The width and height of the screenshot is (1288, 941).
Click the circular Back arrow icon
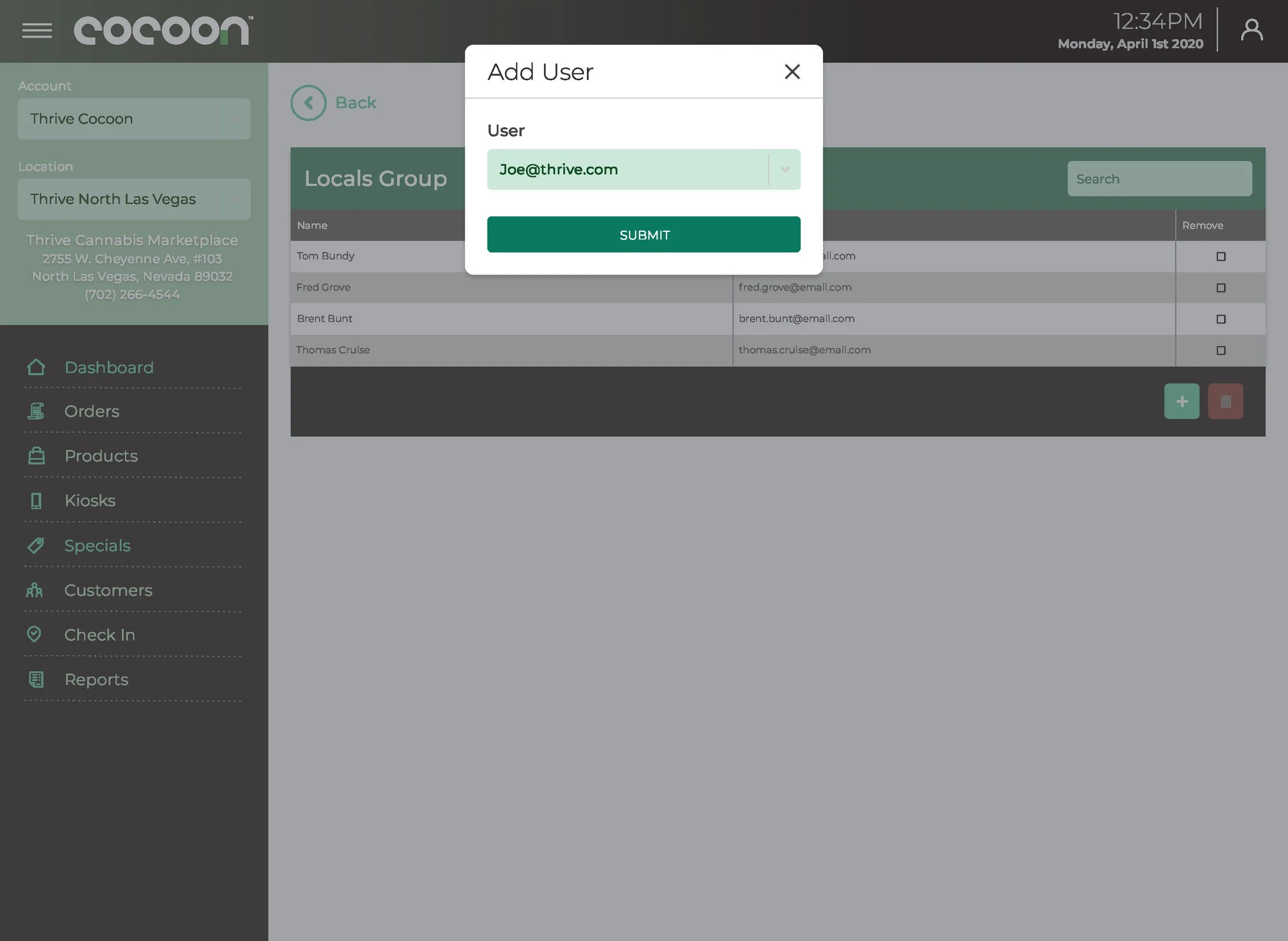pos(308,102)
